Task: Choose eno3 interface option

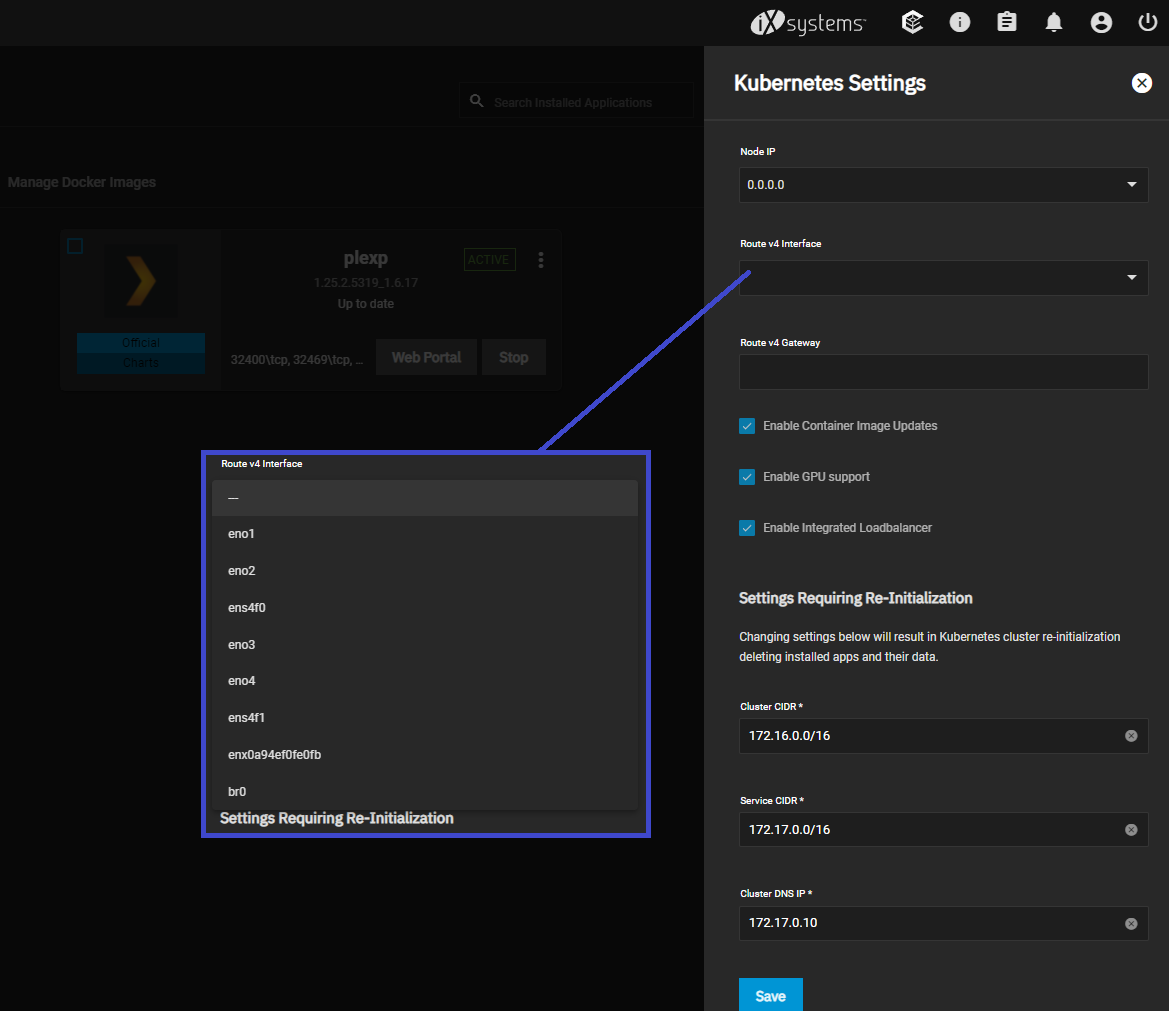Action: tap(425, 645)
